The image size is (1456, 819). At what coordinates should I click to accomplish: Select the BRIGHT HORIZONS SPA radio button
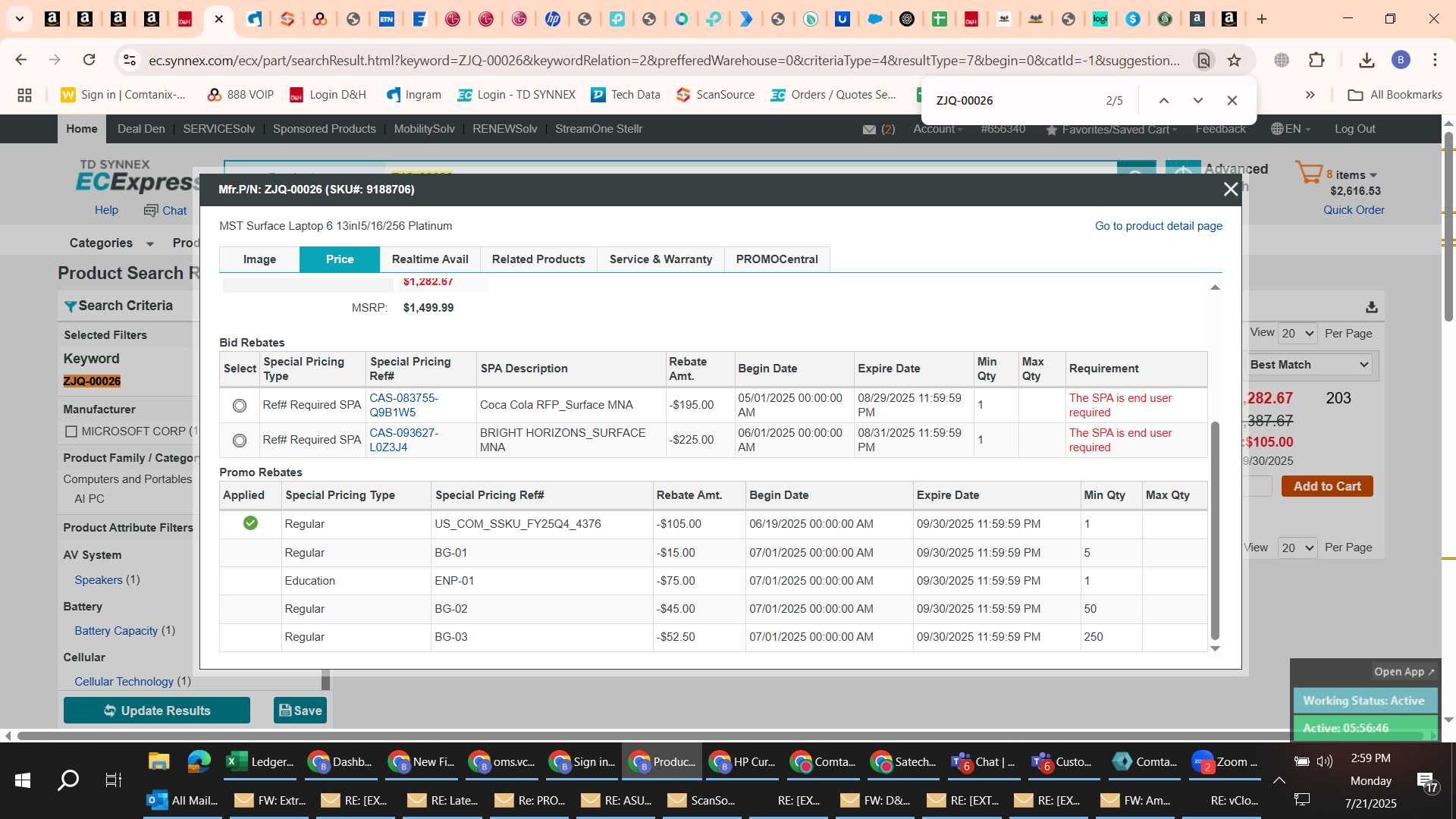click(x=240, y=441)
